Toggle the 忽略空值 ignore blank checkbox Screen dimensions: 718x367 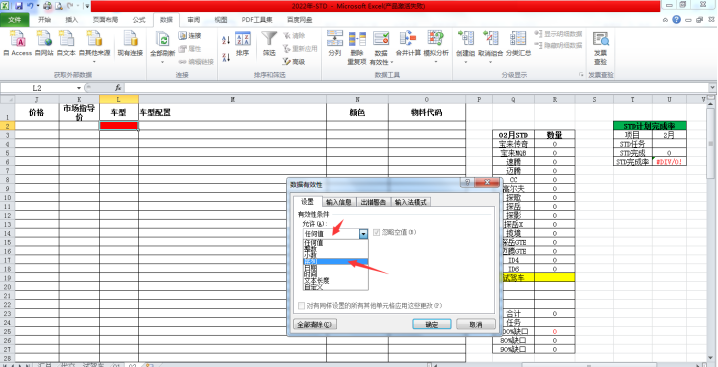[377, 232]
